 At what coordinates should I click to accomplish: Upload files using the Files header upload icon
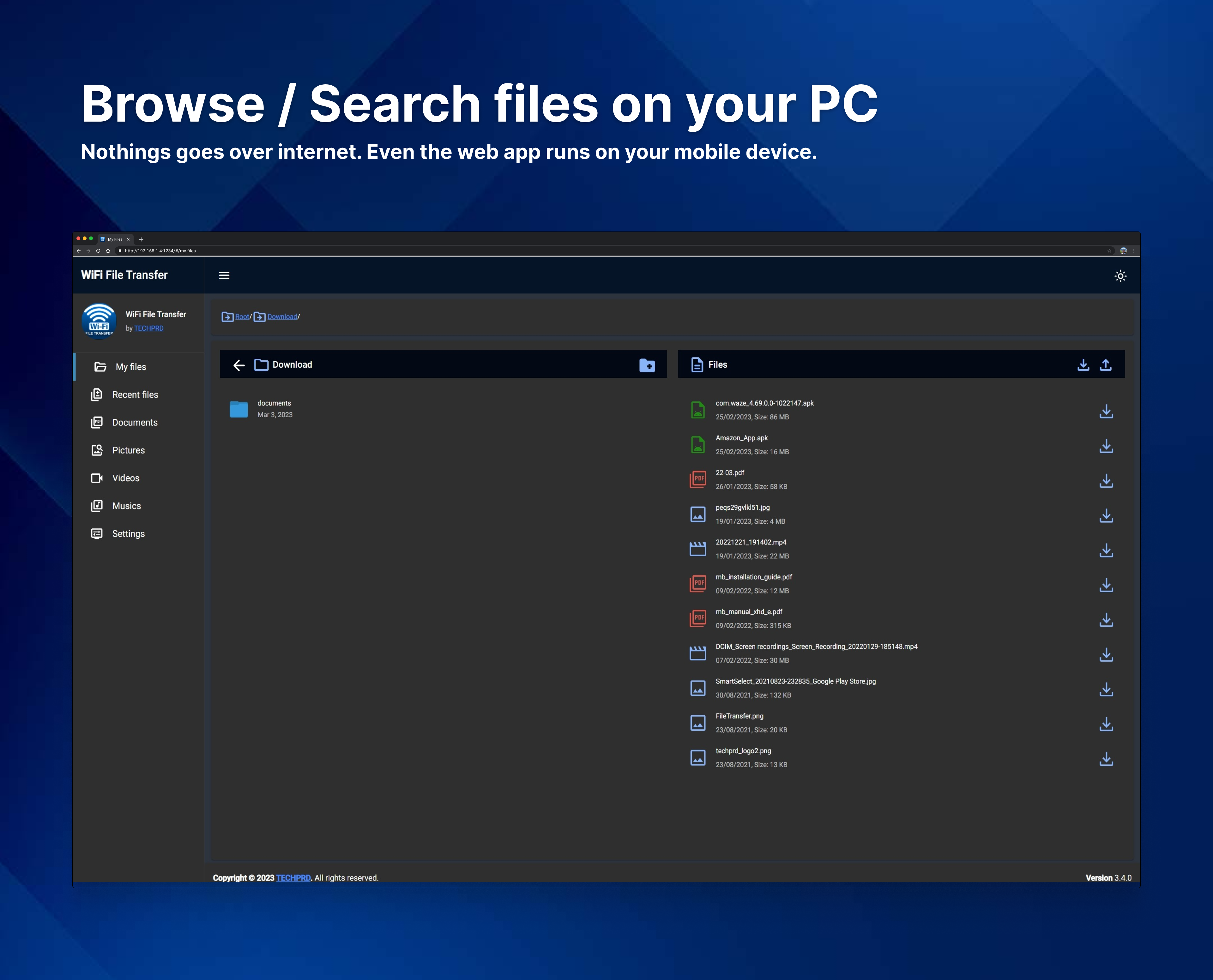pyautogui.click(x=1106, y=365)
